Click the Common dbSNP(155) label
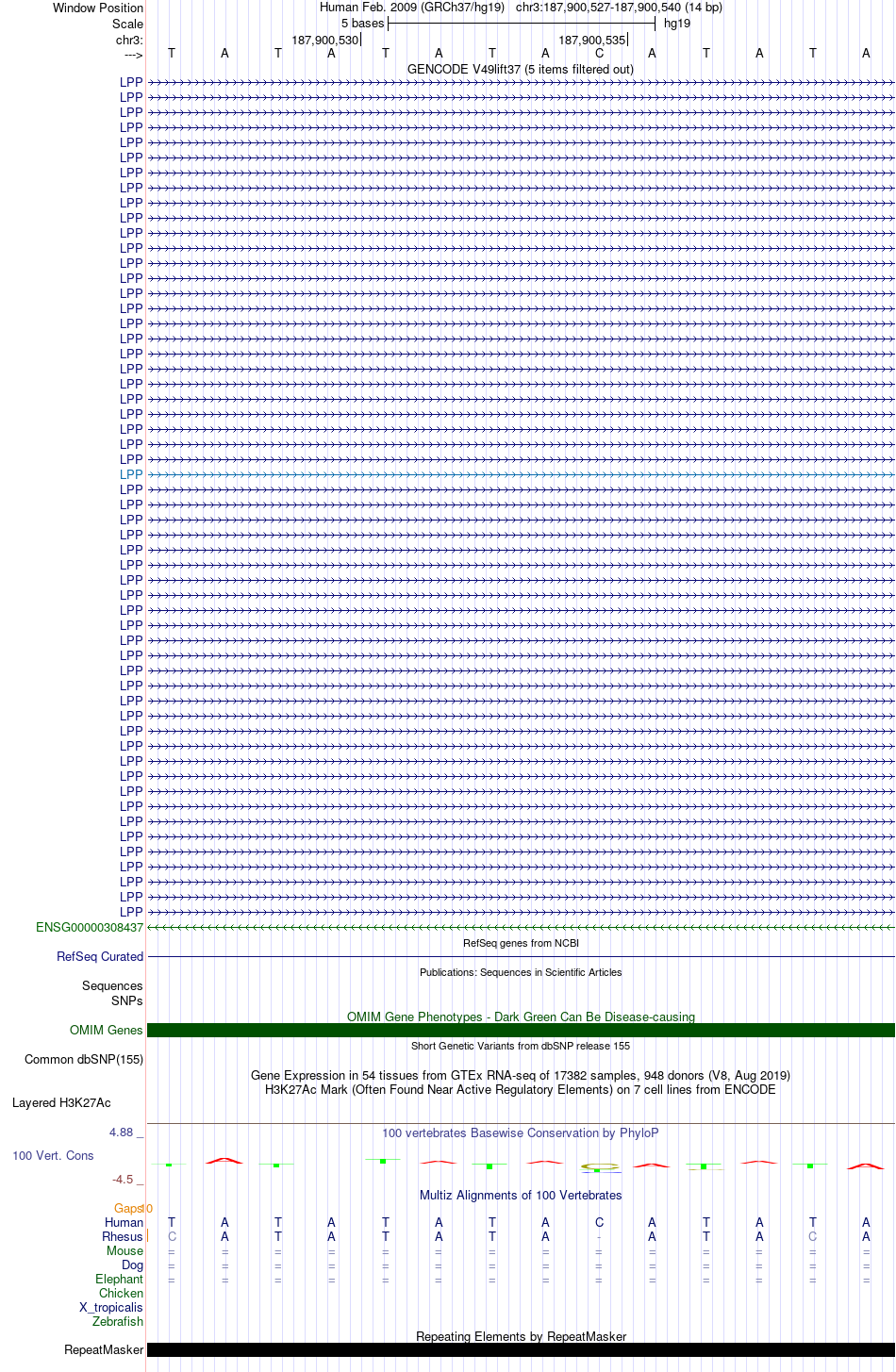The width and height of the screenshot is (896, 1372). point(84,1060)
